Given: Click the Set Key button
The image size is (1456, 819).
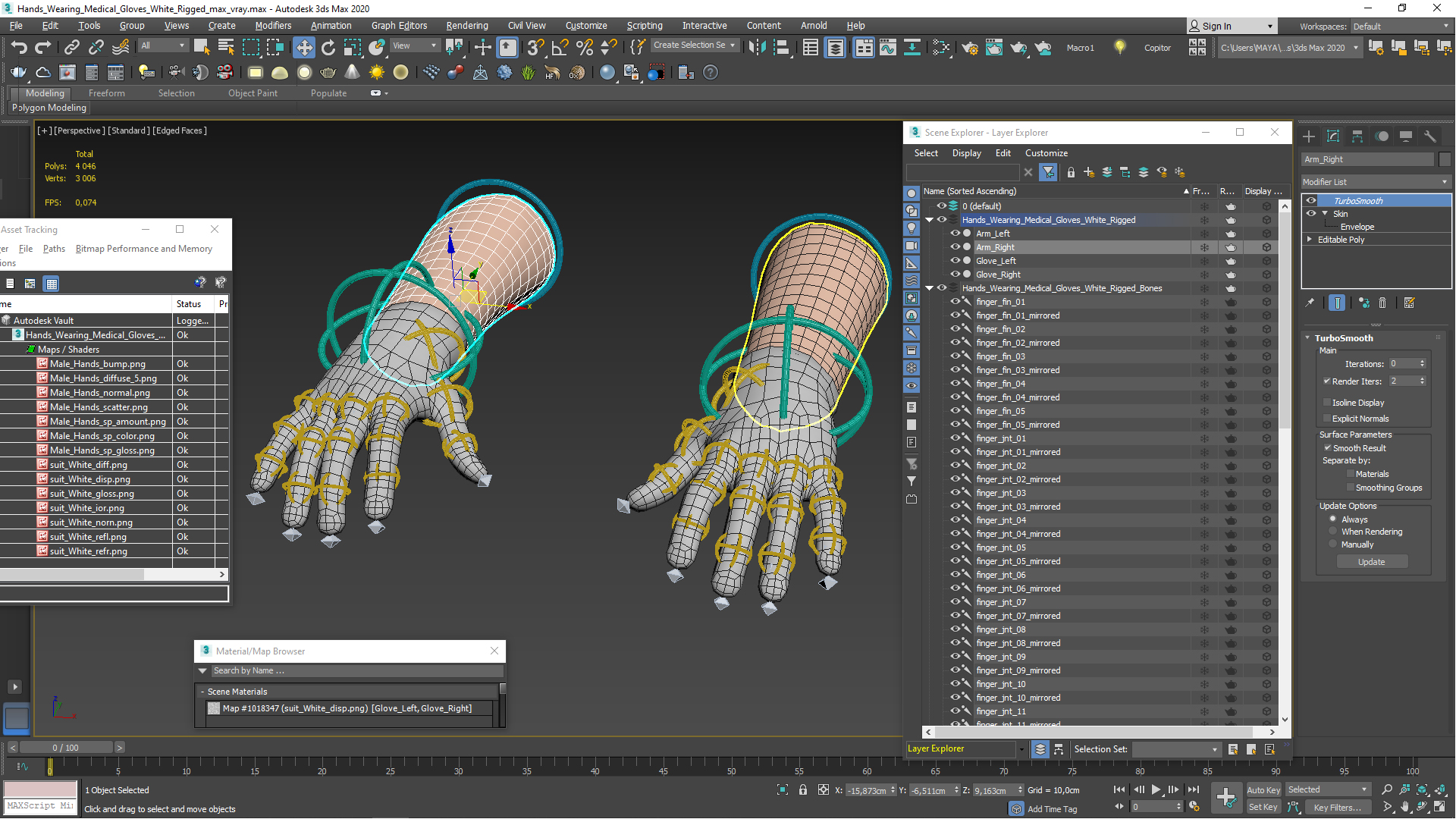Looking at the screenshot, I should (1263, 808).
